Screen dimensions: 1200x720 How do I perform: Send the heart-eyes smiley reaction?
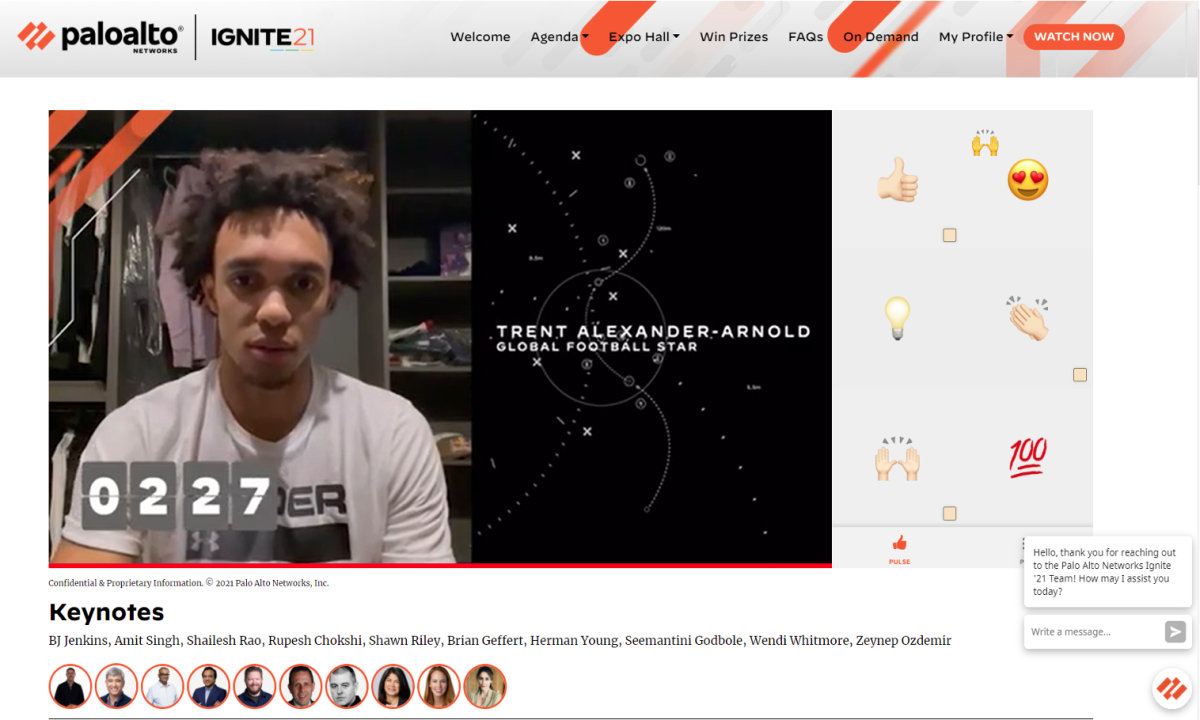(x=1028, y=180)
